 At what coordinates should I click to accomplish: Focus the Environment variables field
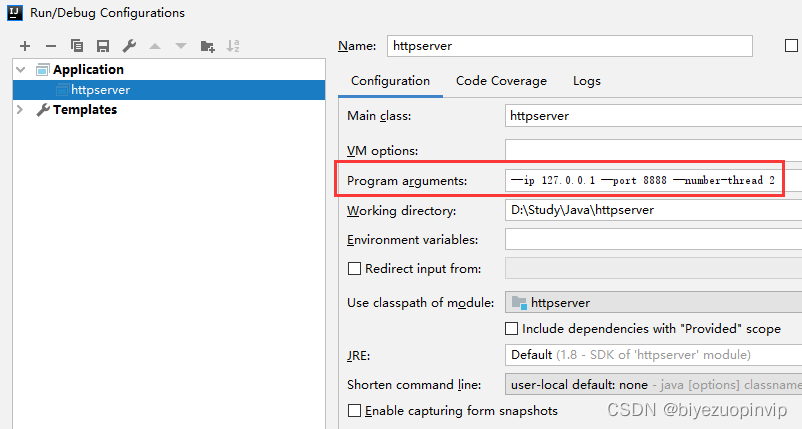point(653,239)
